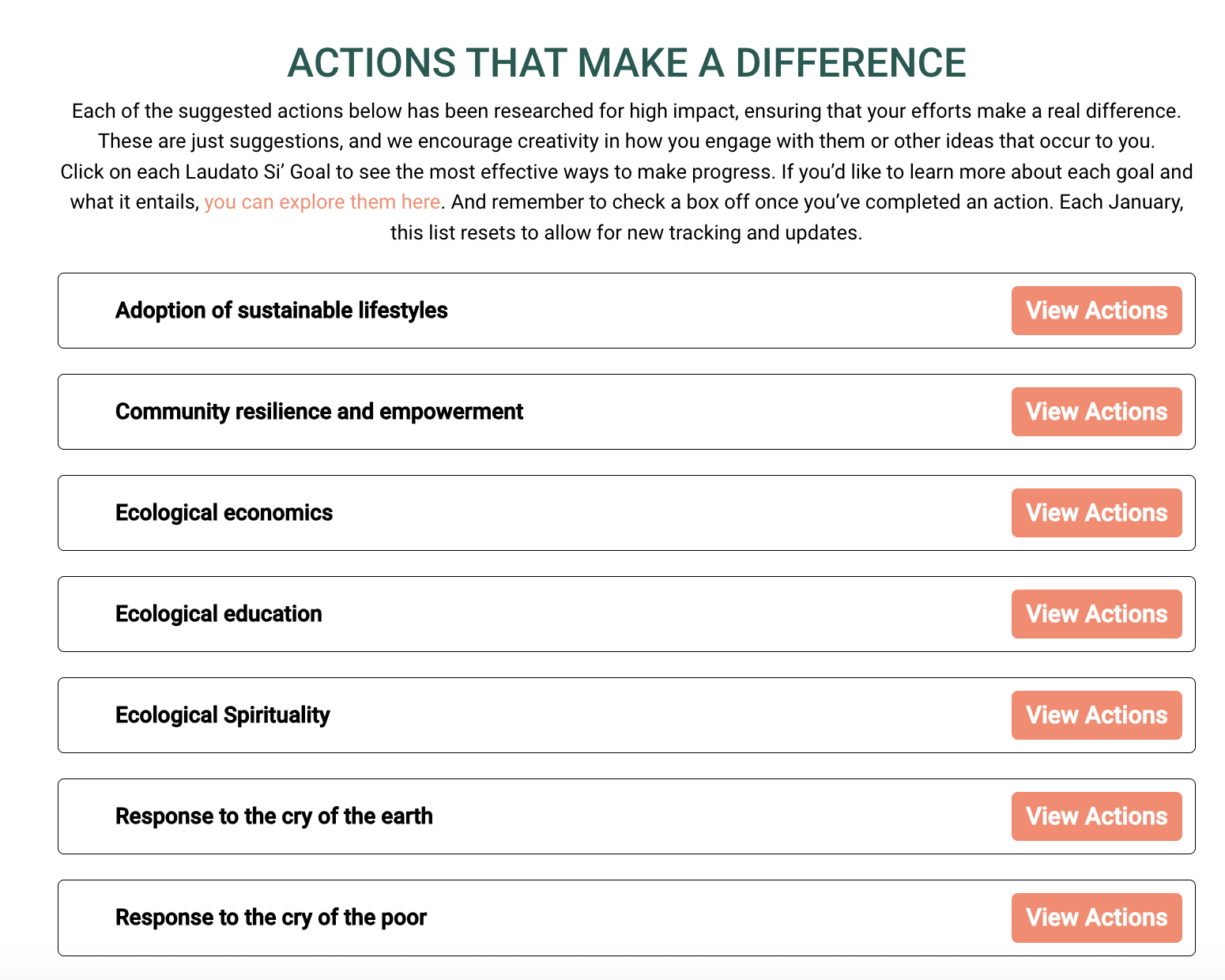Click the "Ecological economics" goal title text
Image resolution: width=1225 pixels, height=980 pixels.
224,513
